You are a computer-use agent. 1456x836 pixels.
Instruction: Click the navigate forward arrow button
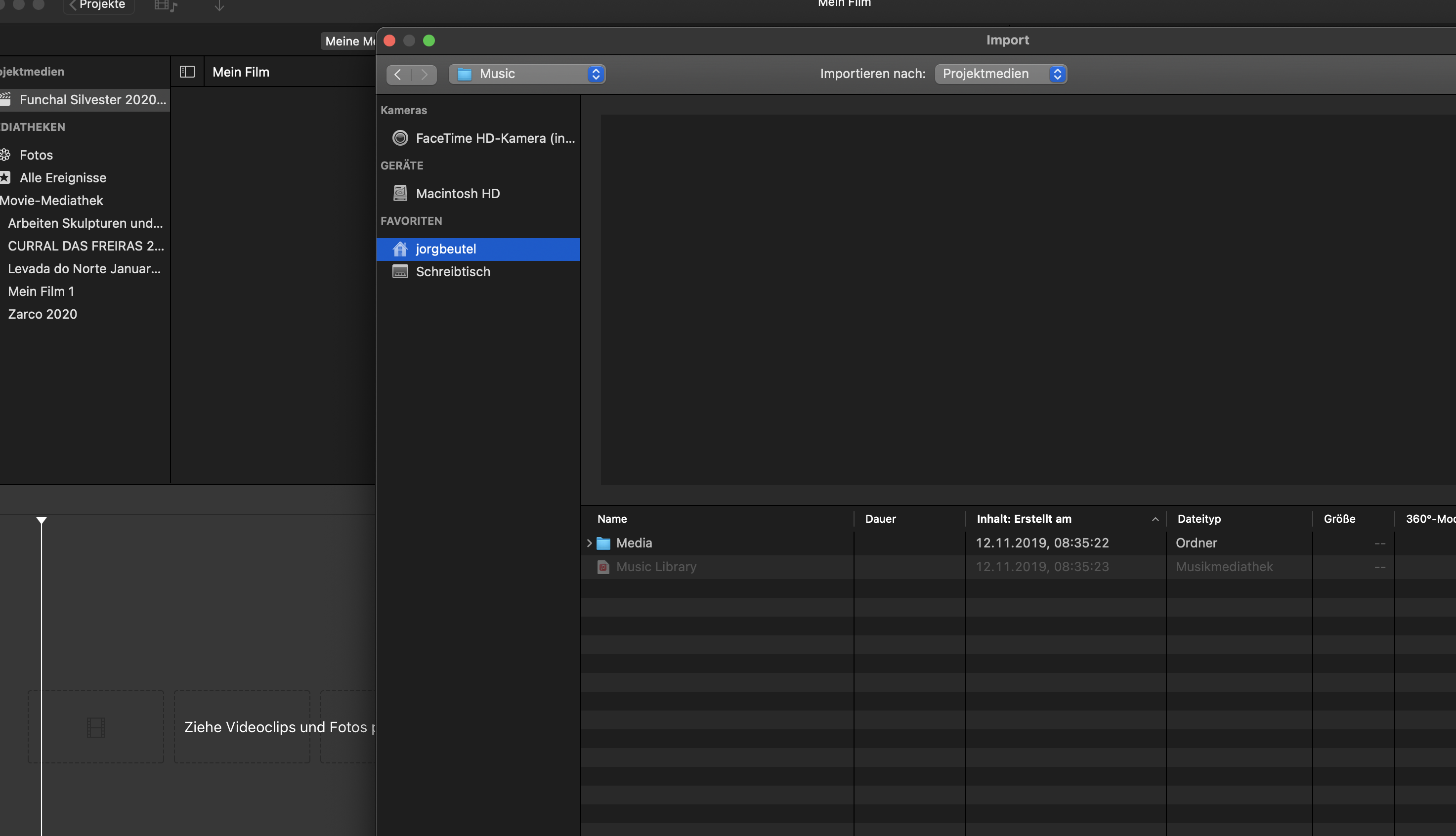424,74
